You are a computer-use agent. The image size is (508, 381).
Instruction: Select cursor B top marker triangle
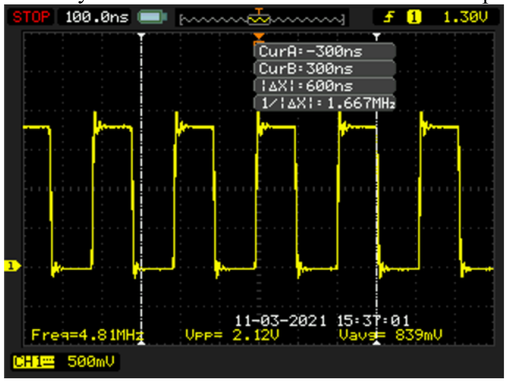pyautogui.click(x=377, y=35)
